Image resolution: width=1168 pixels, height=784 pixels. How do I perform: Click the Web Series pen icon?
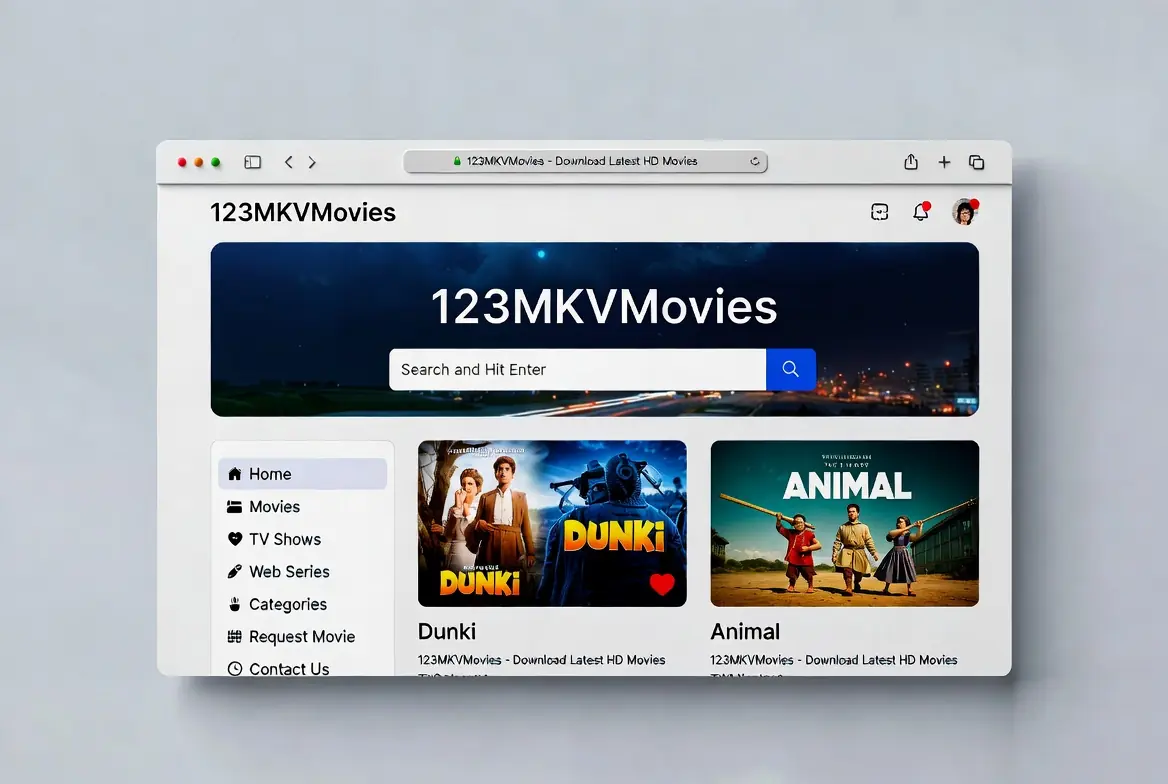pyautogui.click(x=235, y=572)
